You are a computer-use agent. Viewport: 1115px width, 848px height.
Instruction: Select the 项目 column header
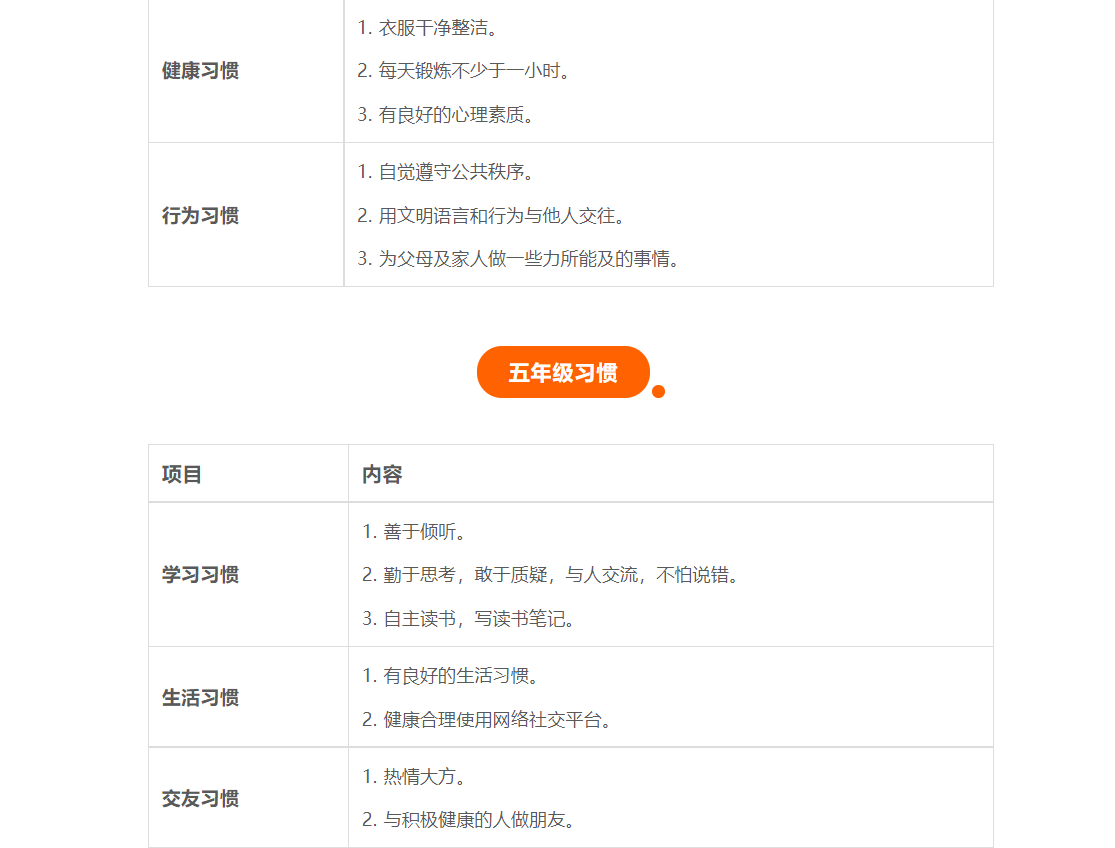tap(182, 474)
